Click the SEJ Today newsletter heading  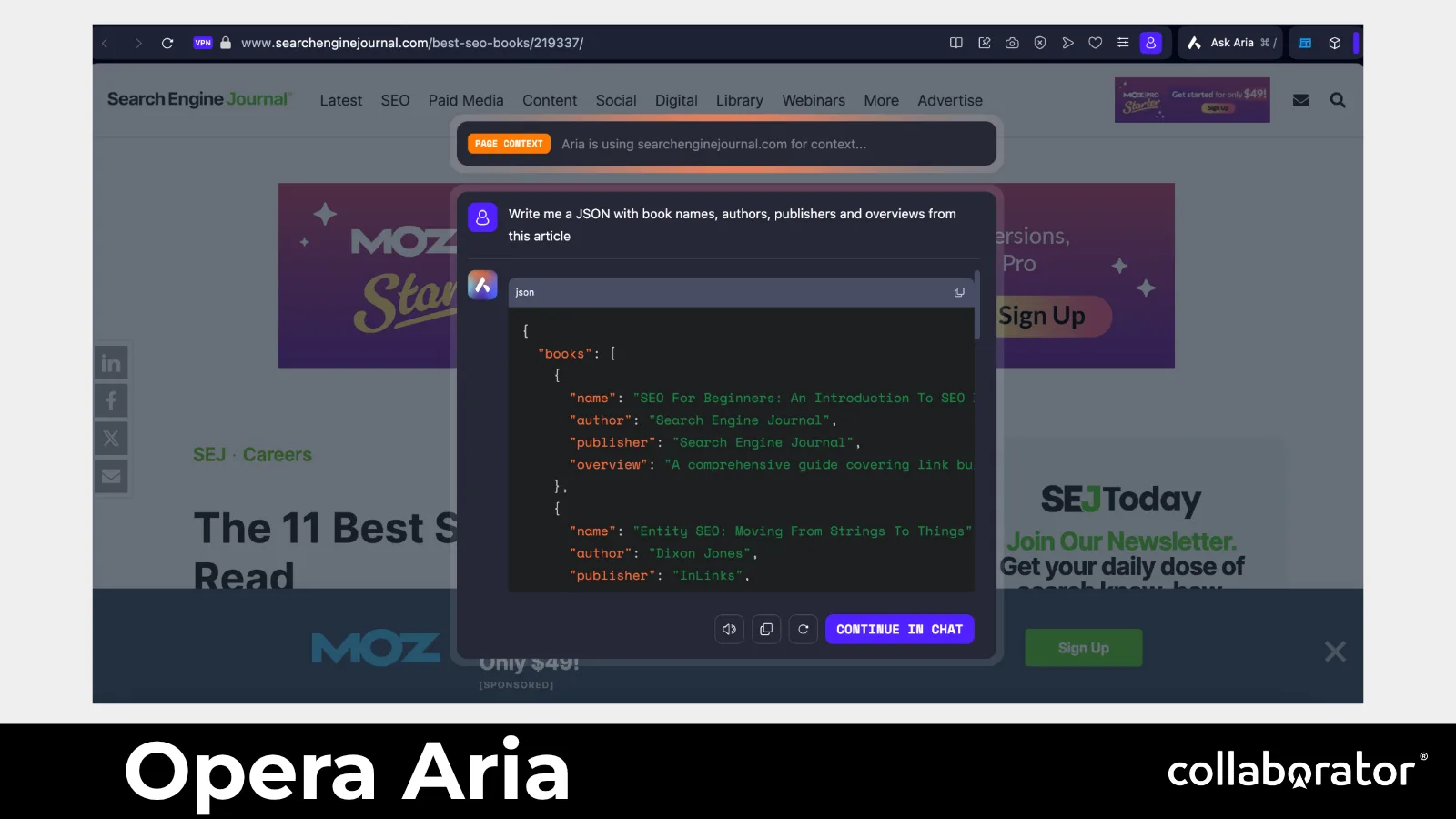(1121, 499)
